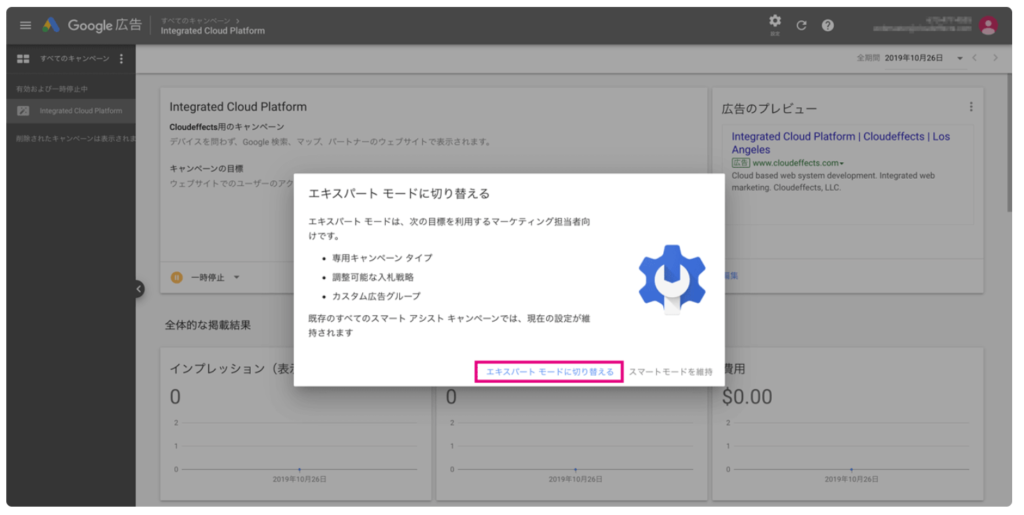Image resolution: width=1024 pixels, height=515 pixels.
Task: Click the 費用 $0.00 value
Action: (747, 397)
